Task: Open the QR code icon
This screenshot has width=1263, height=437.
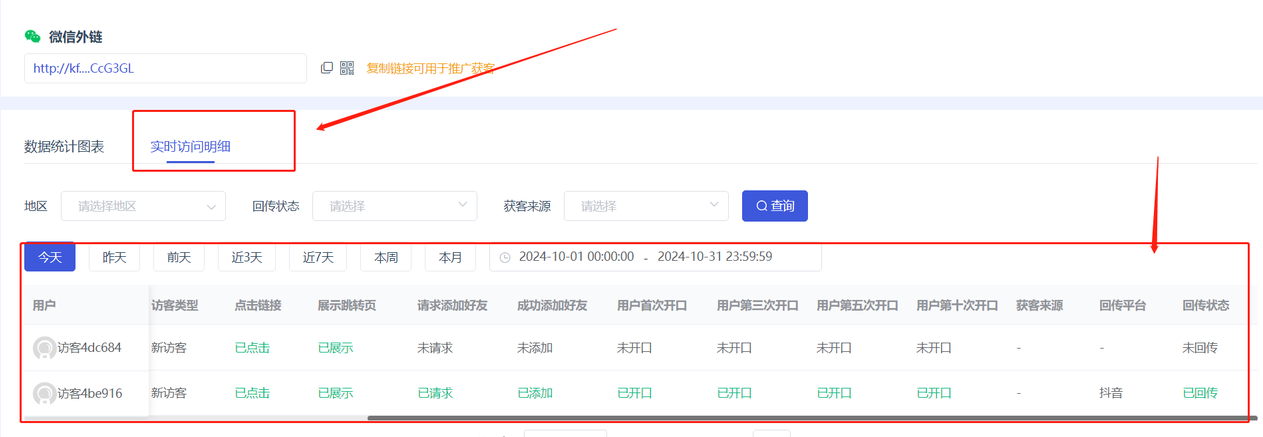Action: pos(347,68)
